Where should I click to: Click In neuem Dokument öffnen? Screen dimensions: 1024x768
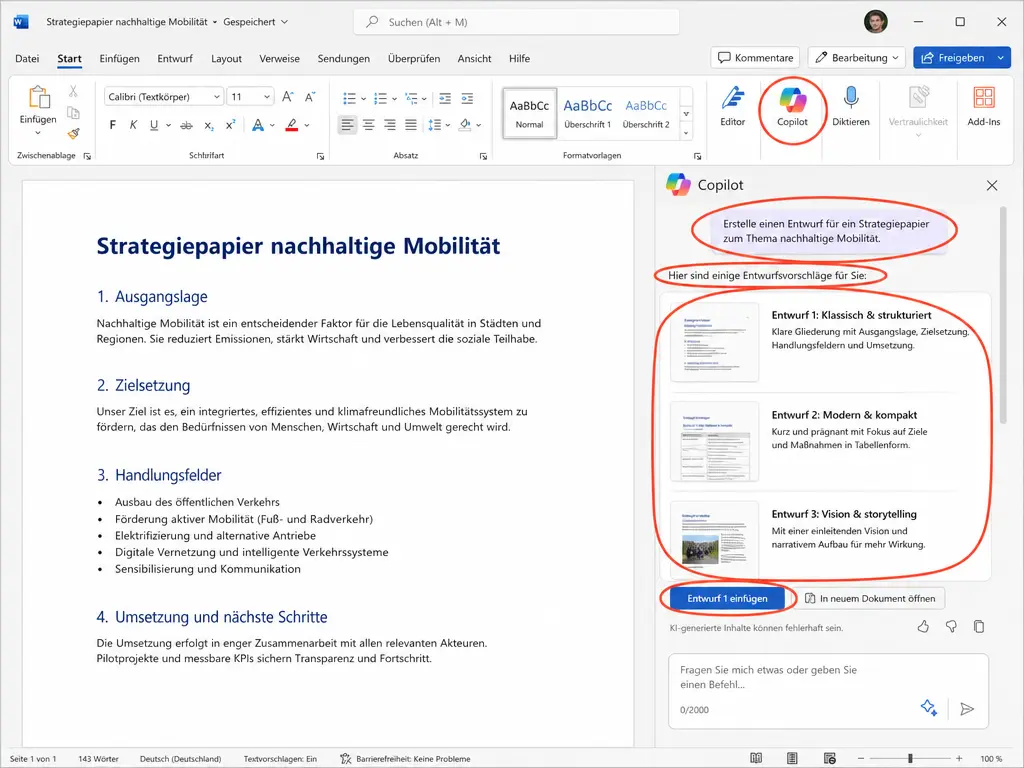tap(870, 598)
